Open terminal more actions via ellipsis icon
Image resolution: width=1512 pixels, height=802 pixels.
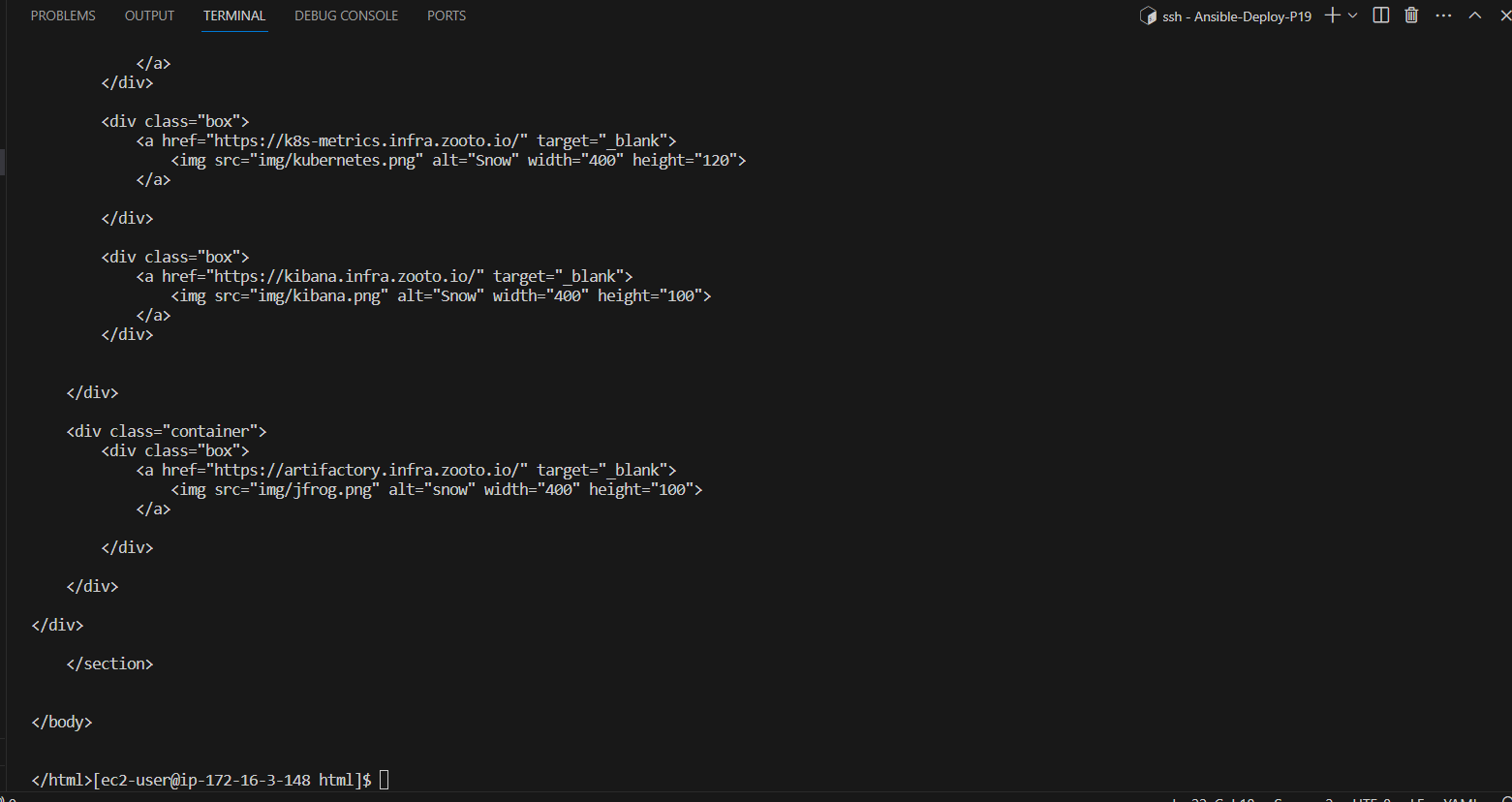(1443, 15)
